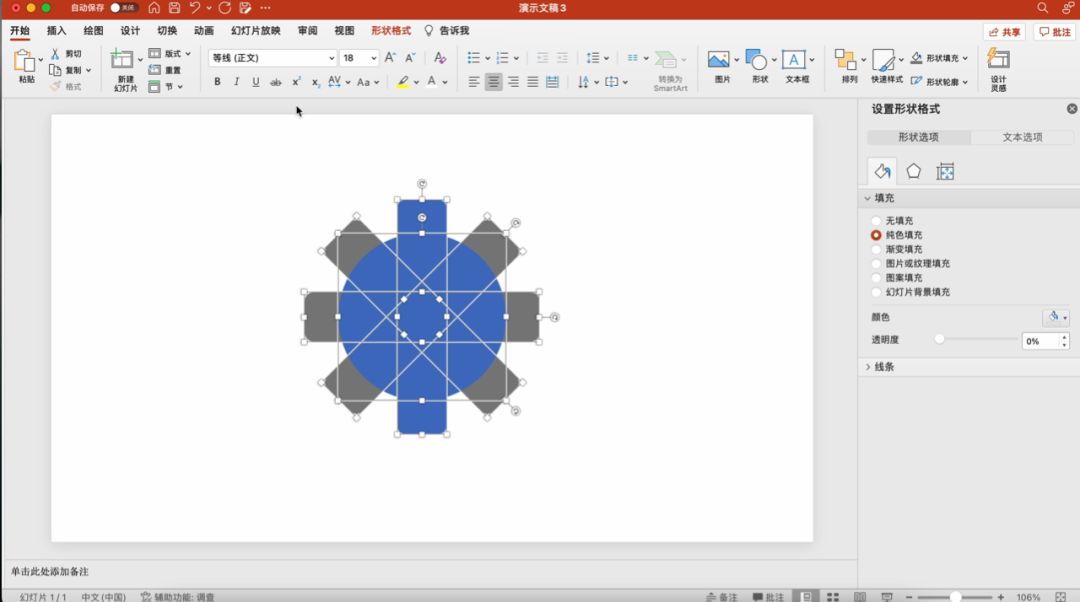
Task: Open the fill color (颜色) picker
Action: pos(1056,317)
